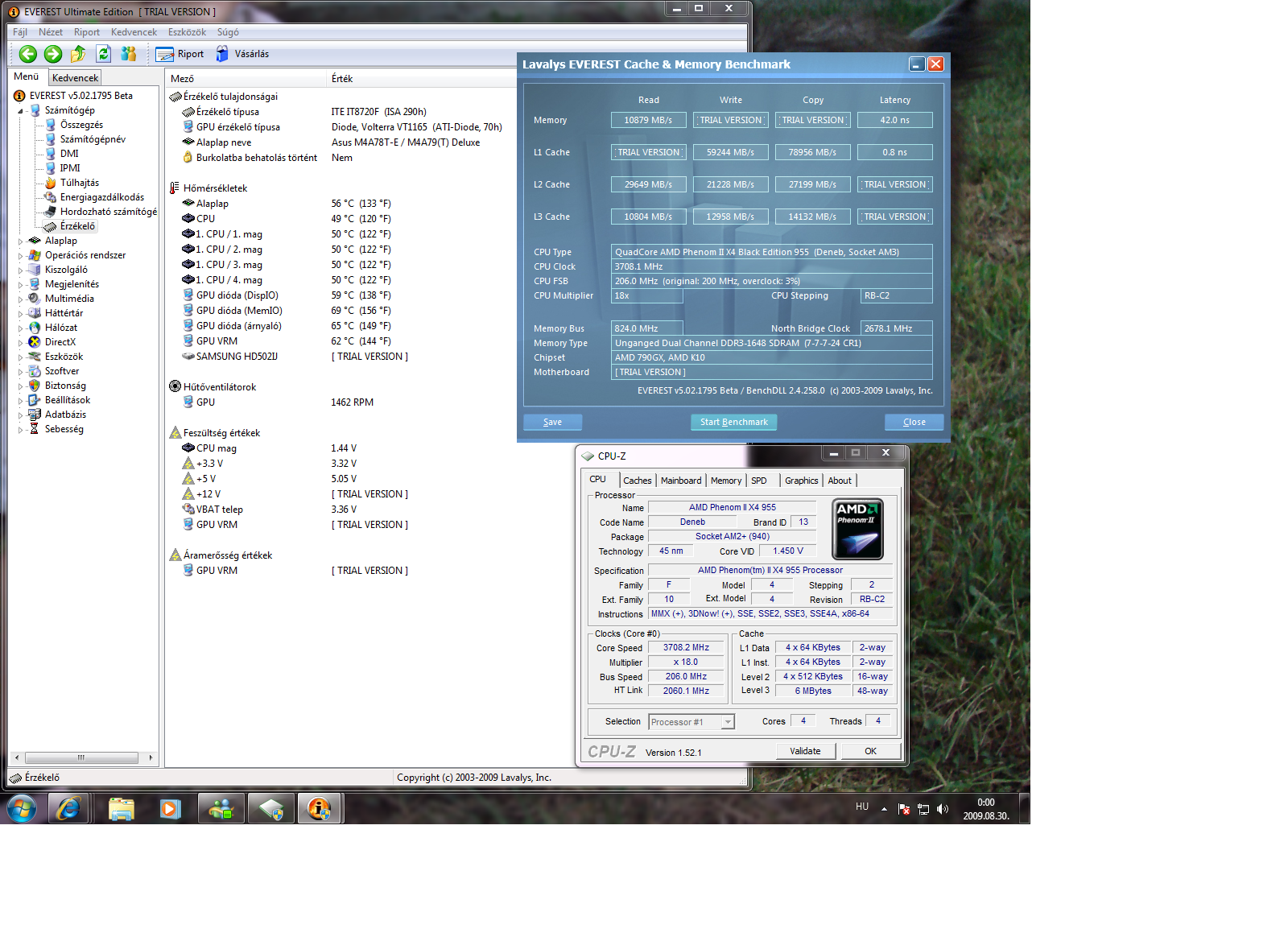Click the EVEREST v5.02.1795 Beta root node
The image size is (1288, 945).
tap(80, 96)
